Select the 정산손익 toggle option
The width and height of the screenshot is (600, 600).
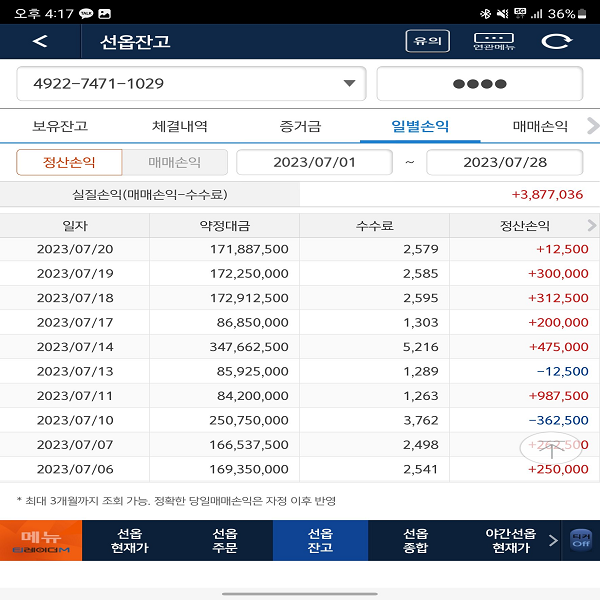69,162
